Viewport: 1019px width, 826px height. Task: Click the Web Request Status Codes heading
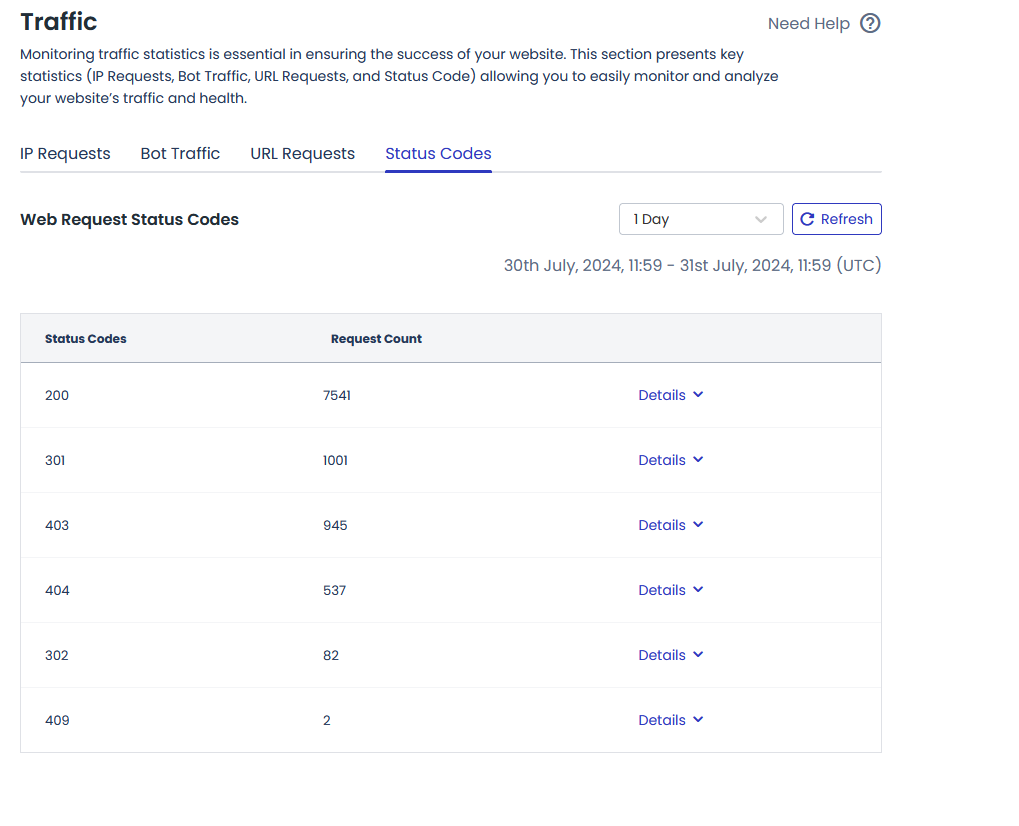coord(129,220)
